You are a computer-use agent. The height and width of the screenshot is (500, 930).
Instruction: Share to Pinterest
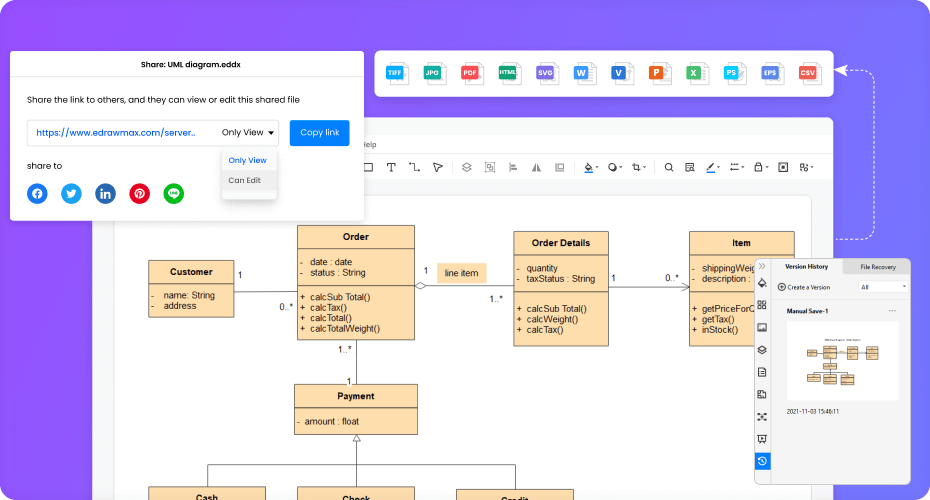coord(139,193)
